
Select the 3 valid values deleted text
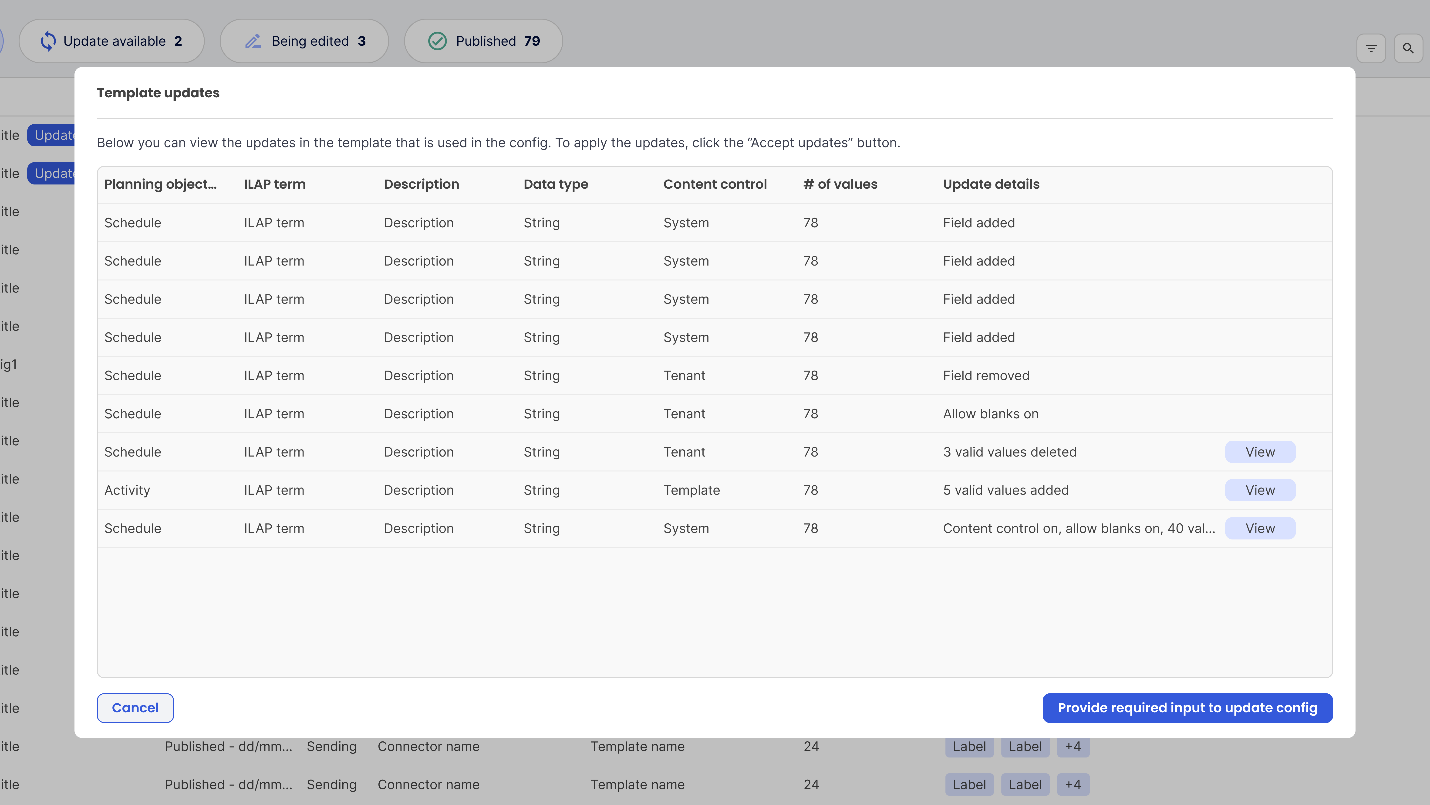tap(1010, 452)
